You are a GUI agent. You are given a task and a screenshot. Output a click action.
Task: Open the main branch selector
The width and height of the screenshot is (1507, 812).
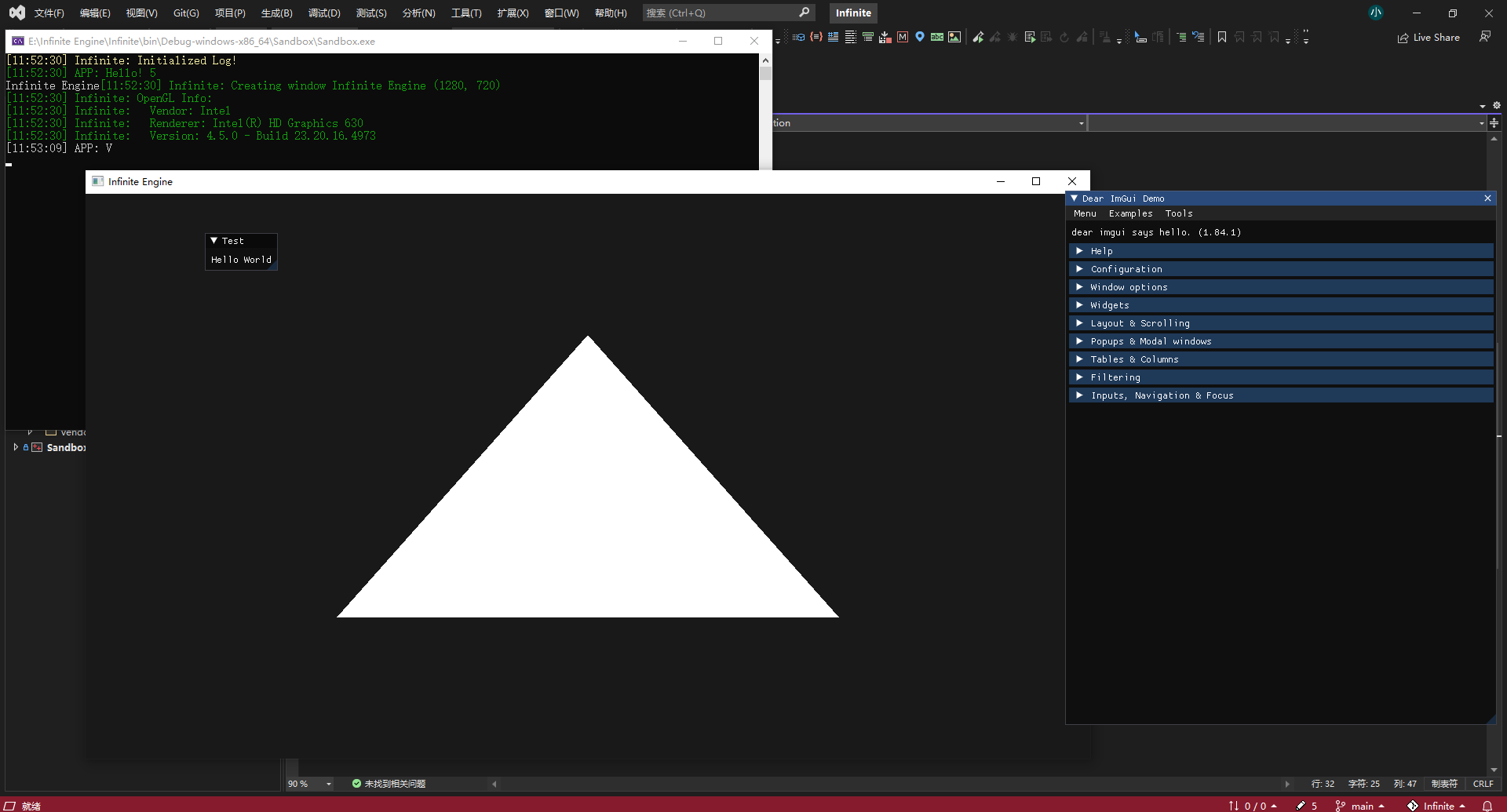(1360, 806)
